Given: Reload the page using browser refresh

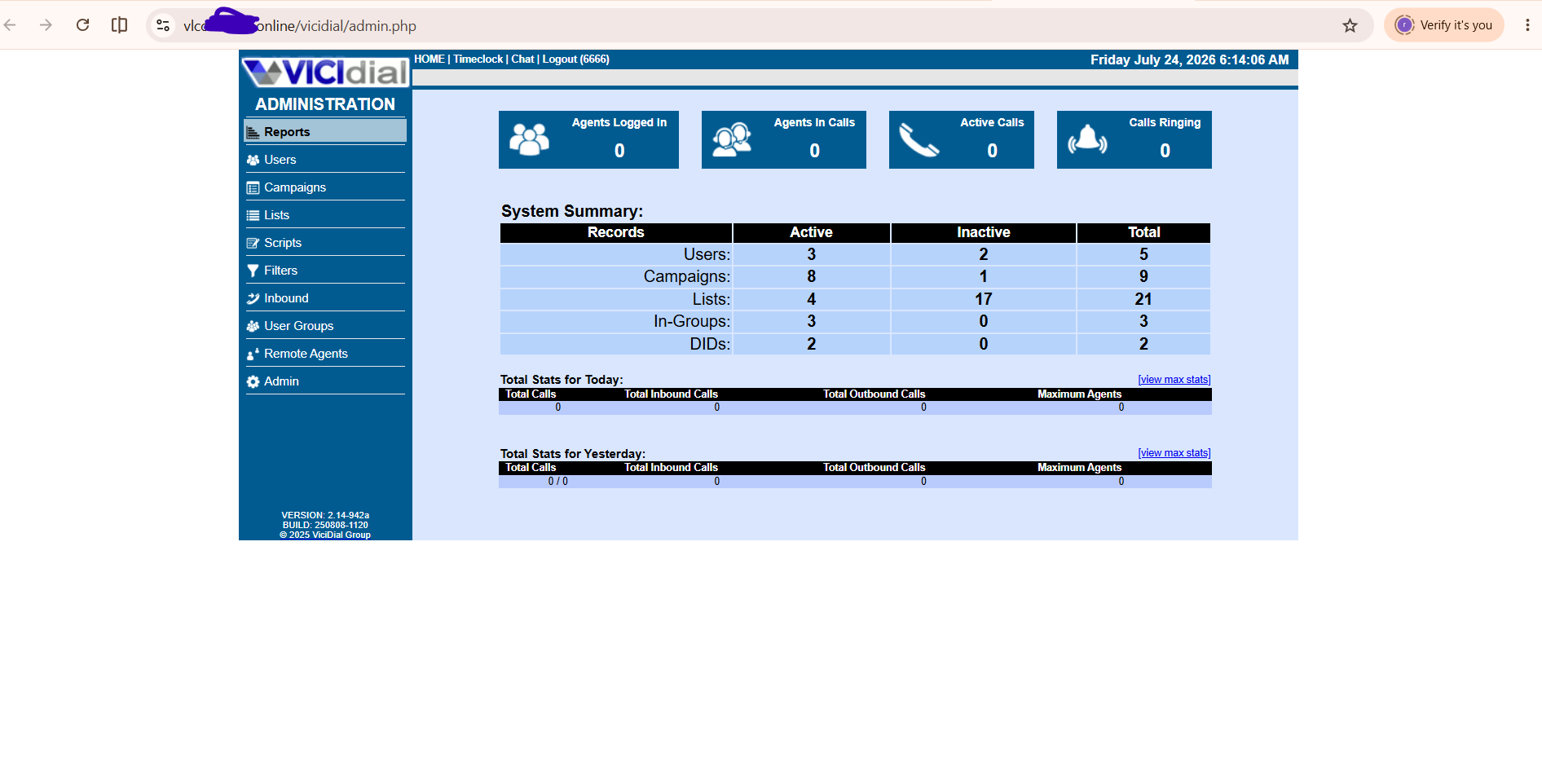Looking at the screenshot, I should pos(82,25).
